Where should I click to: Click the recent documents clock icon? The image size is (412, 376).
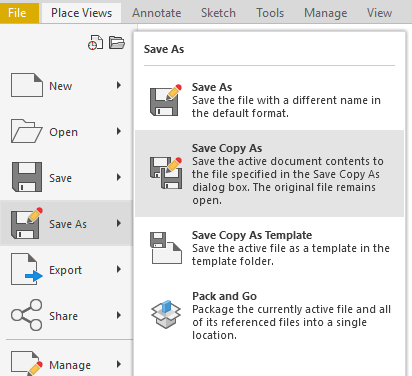click(95, 43)
